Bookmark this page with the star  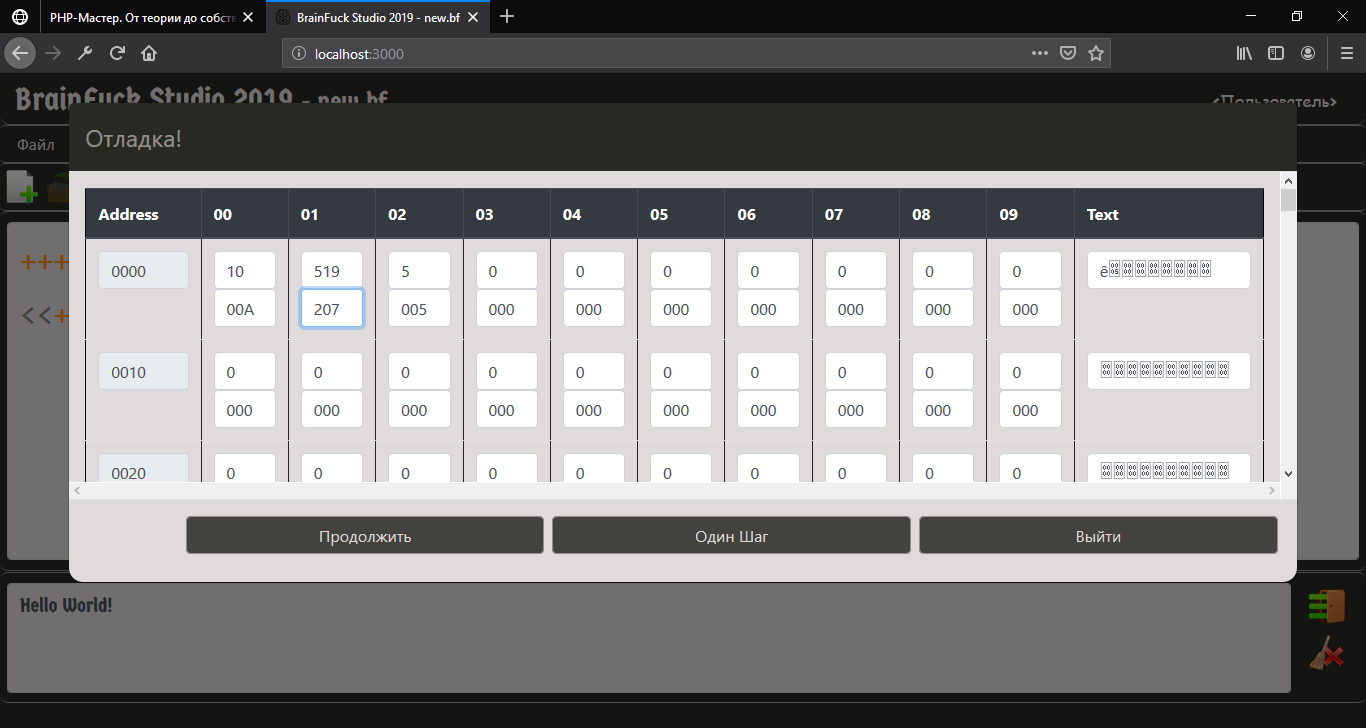[x=1096, y=53]
